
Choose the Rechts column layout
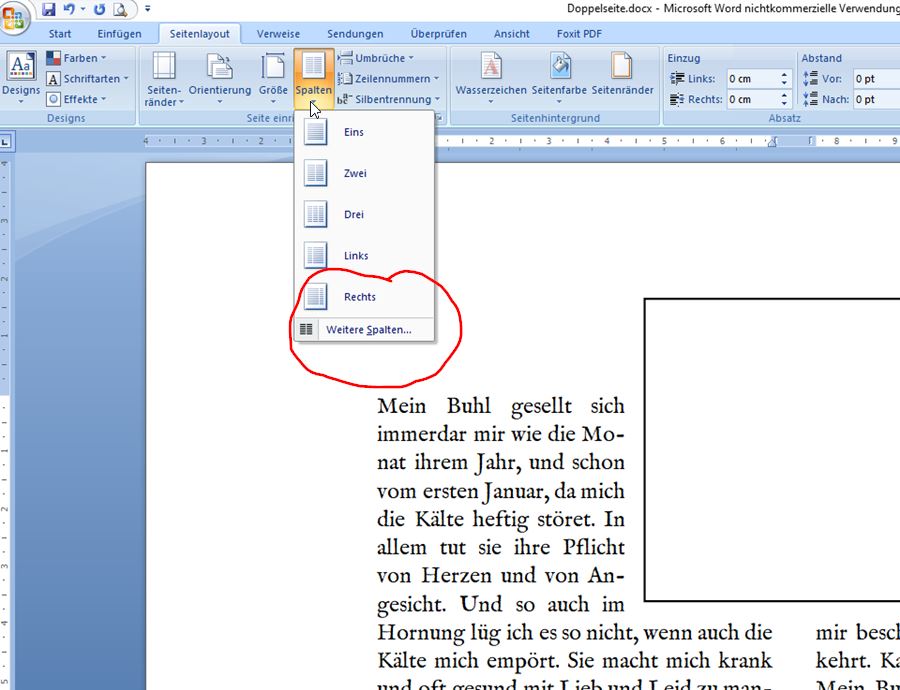(359, 297)
